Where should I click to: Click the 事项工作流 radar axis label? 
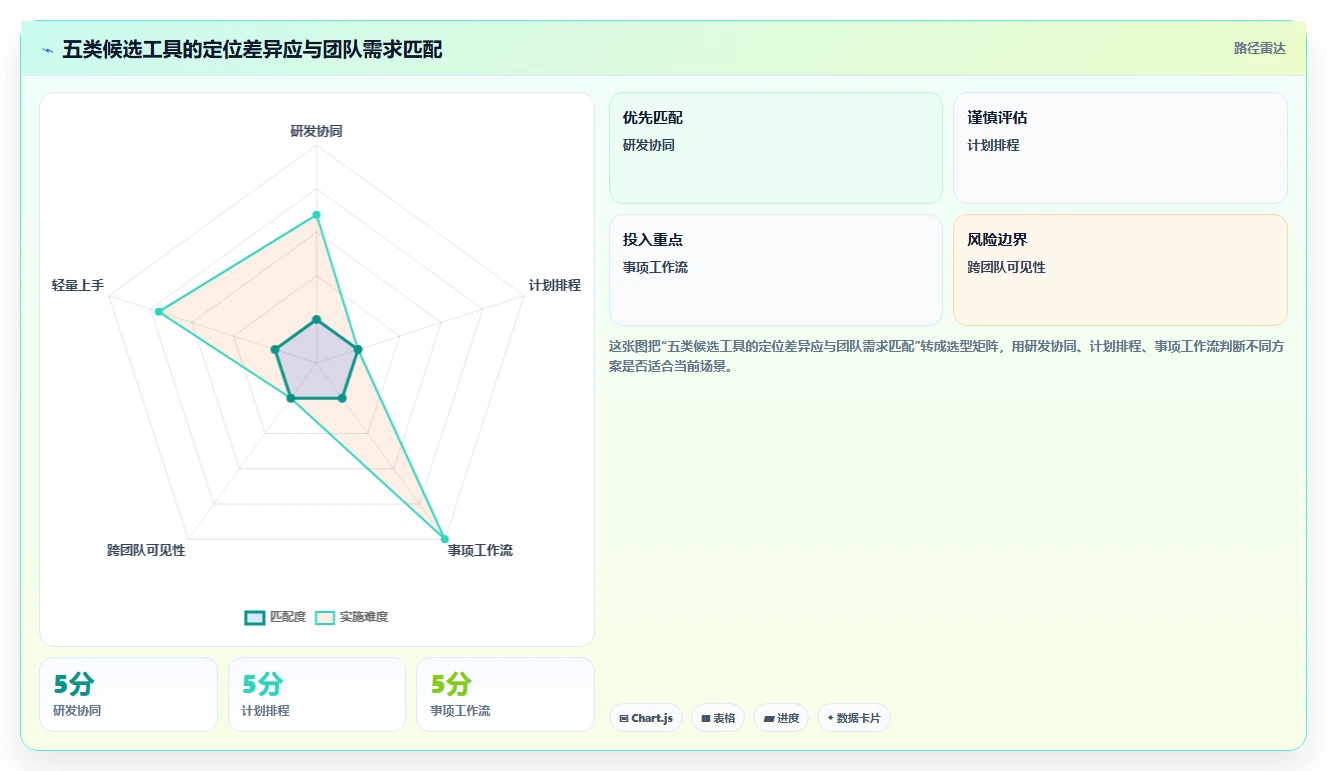(480, 551)
